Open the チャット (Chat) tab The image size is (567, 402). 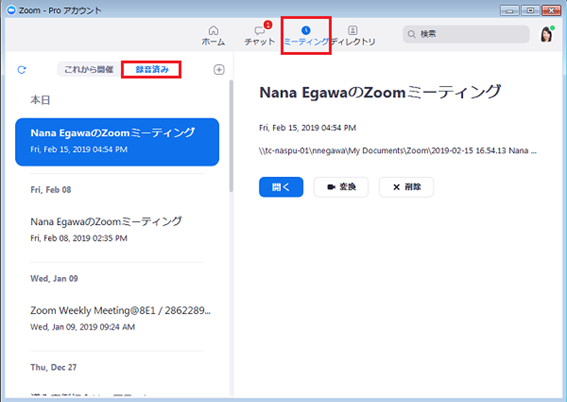(260, 35)
